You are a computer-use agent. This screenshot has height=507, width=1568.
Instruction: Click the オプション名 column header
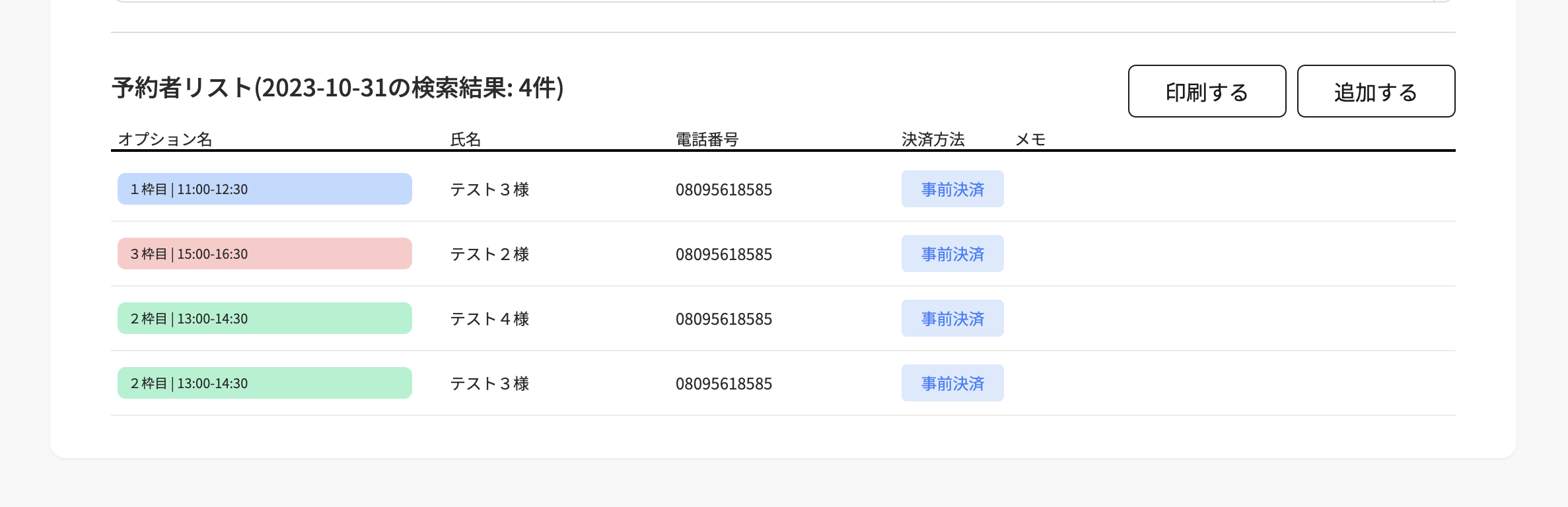pos(166,139)
